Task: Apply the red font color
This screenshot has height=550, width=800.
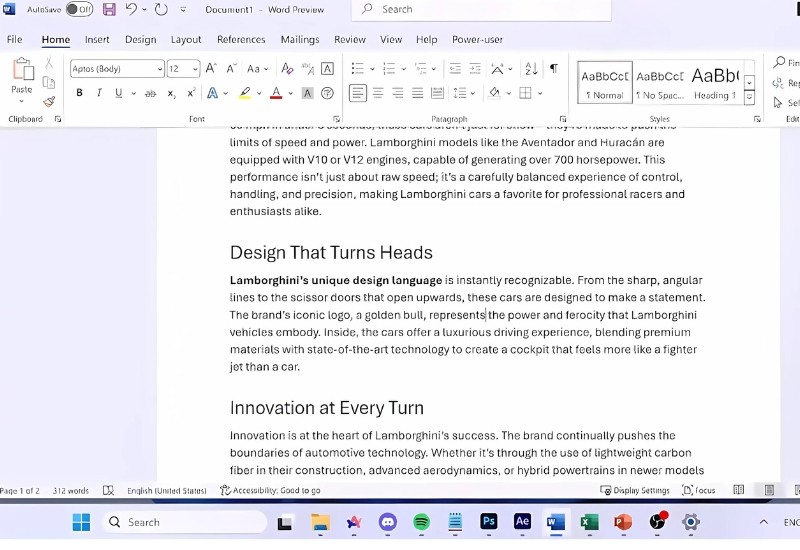Action: (x=276, y=93)
